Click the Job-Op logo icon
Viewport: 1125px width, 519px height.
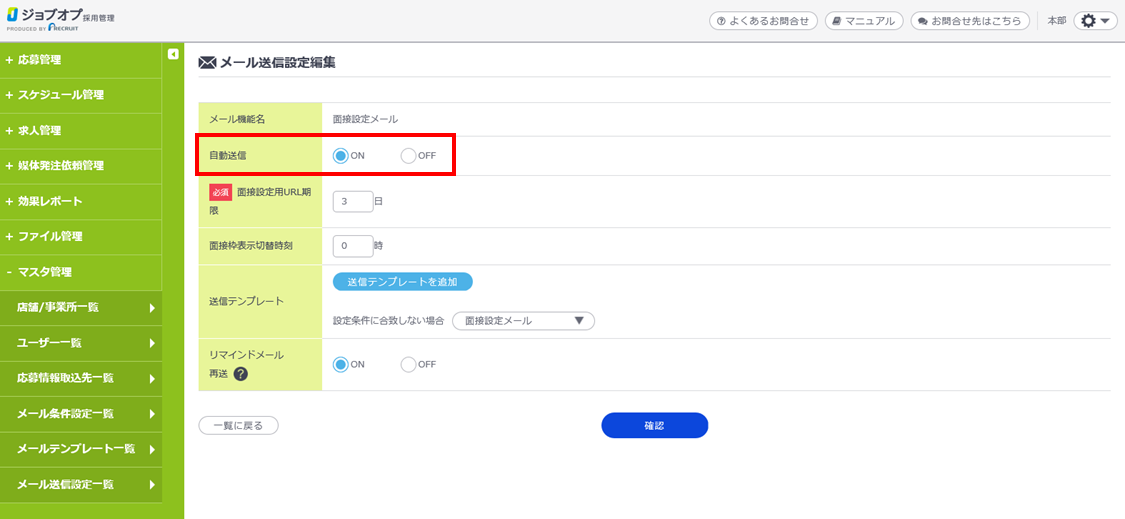point(14,16)
